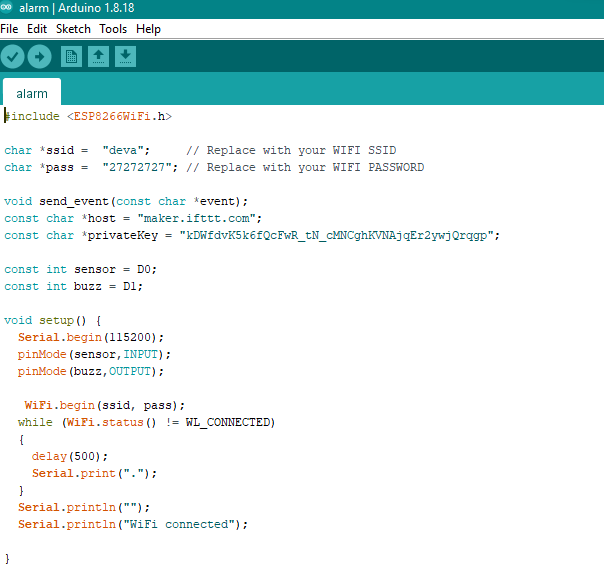Click the Serial.println("") line
The width and height of the screenshot is (604, 579).
(84, 507)
